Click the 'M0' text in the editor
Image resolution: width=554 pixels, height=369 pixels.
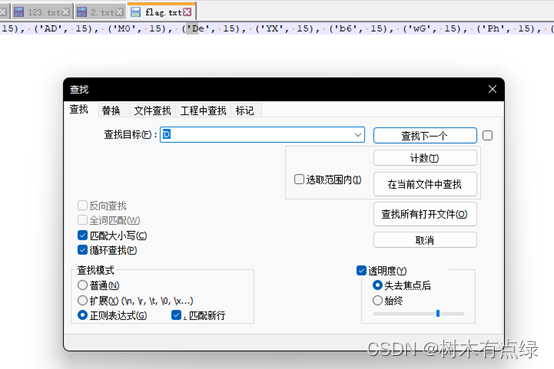coord(124,28)
